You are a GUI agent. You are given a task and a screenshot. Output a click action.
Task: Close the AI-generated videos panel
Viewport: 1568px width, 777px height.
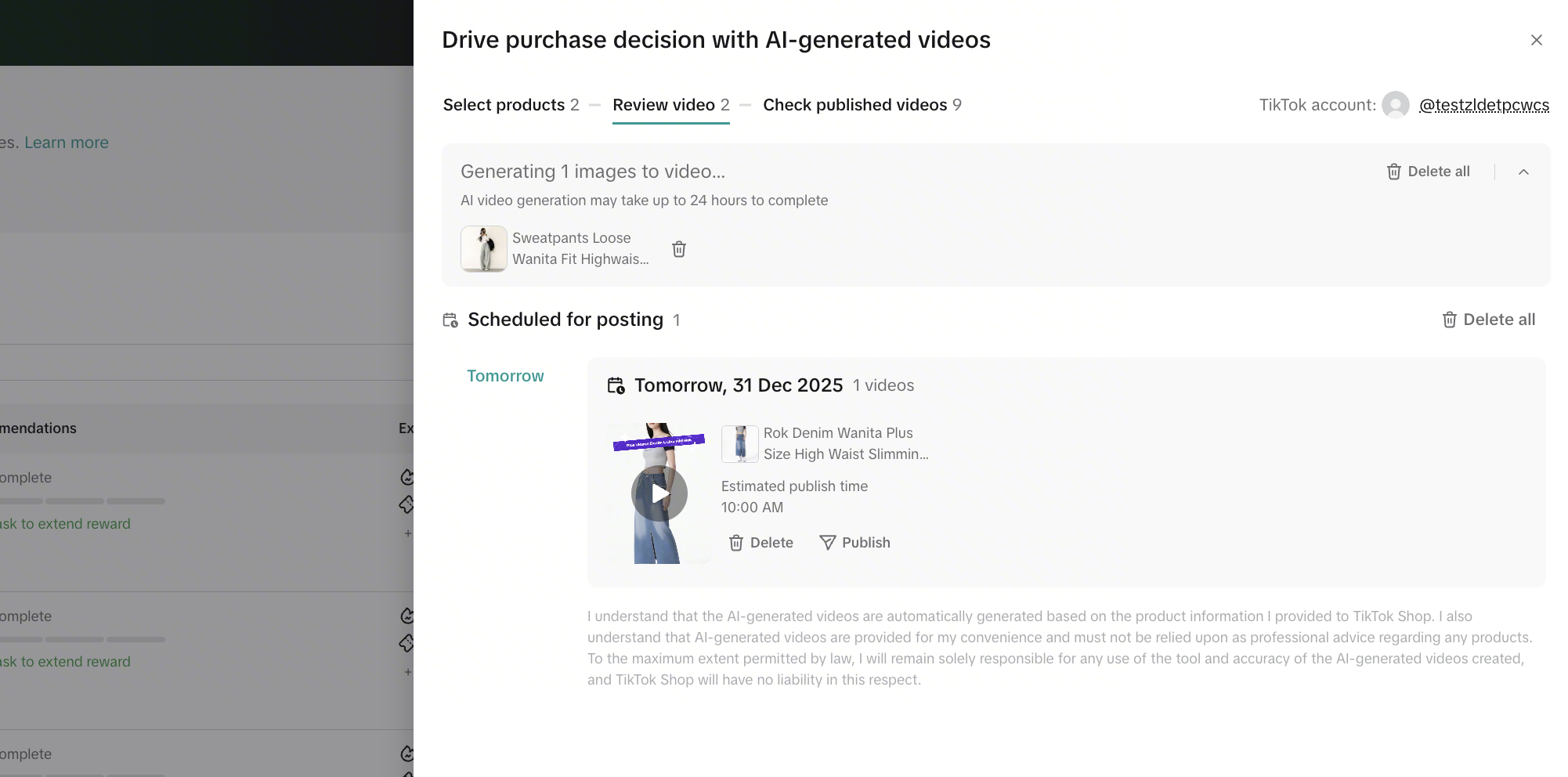click(1536, 40)
